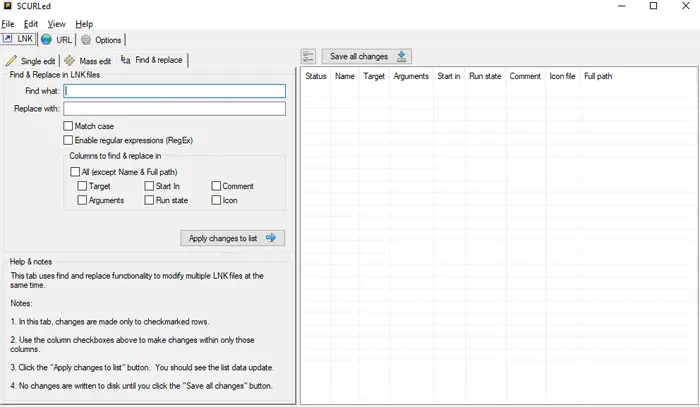
Task: Sort by the Name column header
Action: tap(345, 76)
